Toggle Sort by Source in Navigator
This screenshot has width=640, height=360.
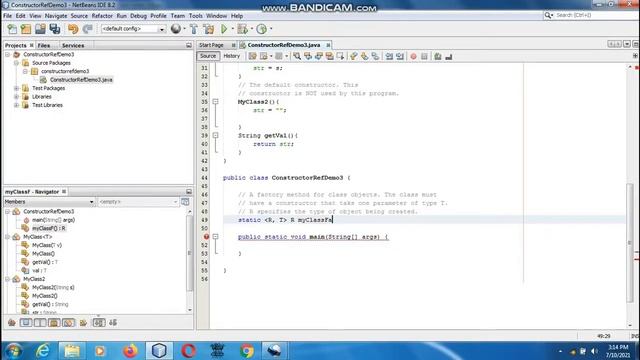(113, 323)
